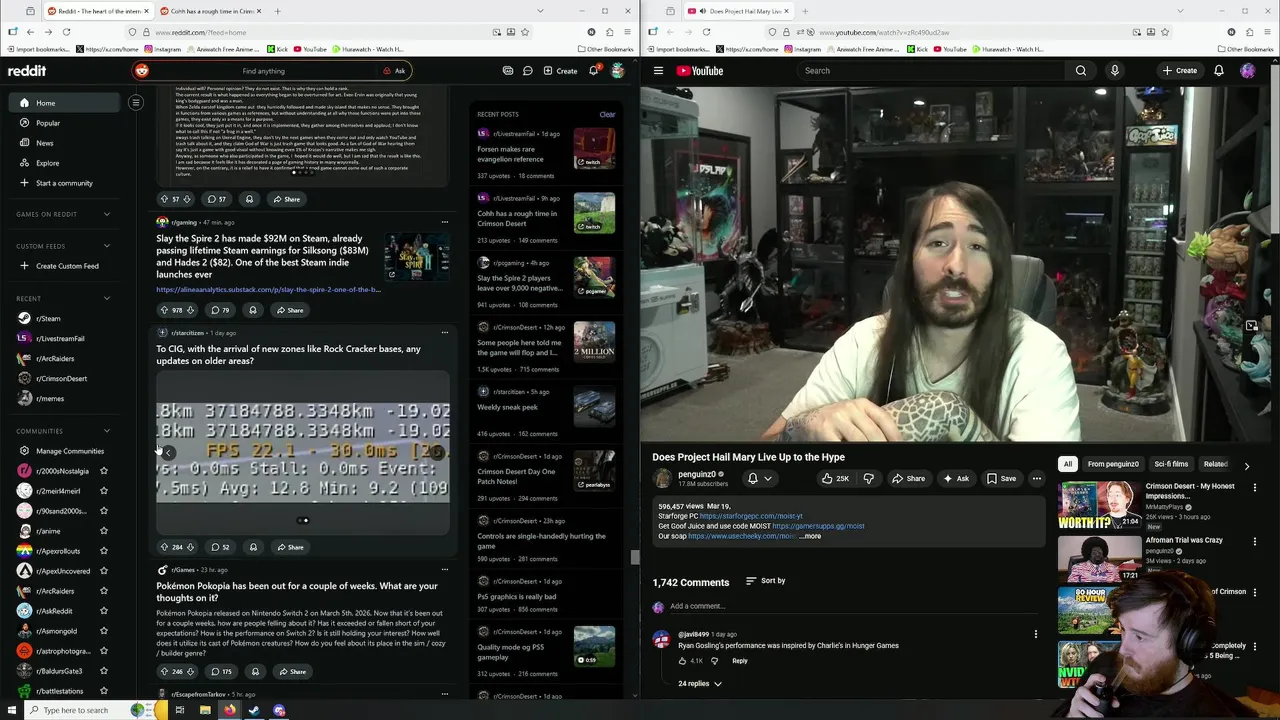Open File Explorer from taskbar
Viewport: 1280px width, 720px height.
pyautogui.click(x=204, y=710)
